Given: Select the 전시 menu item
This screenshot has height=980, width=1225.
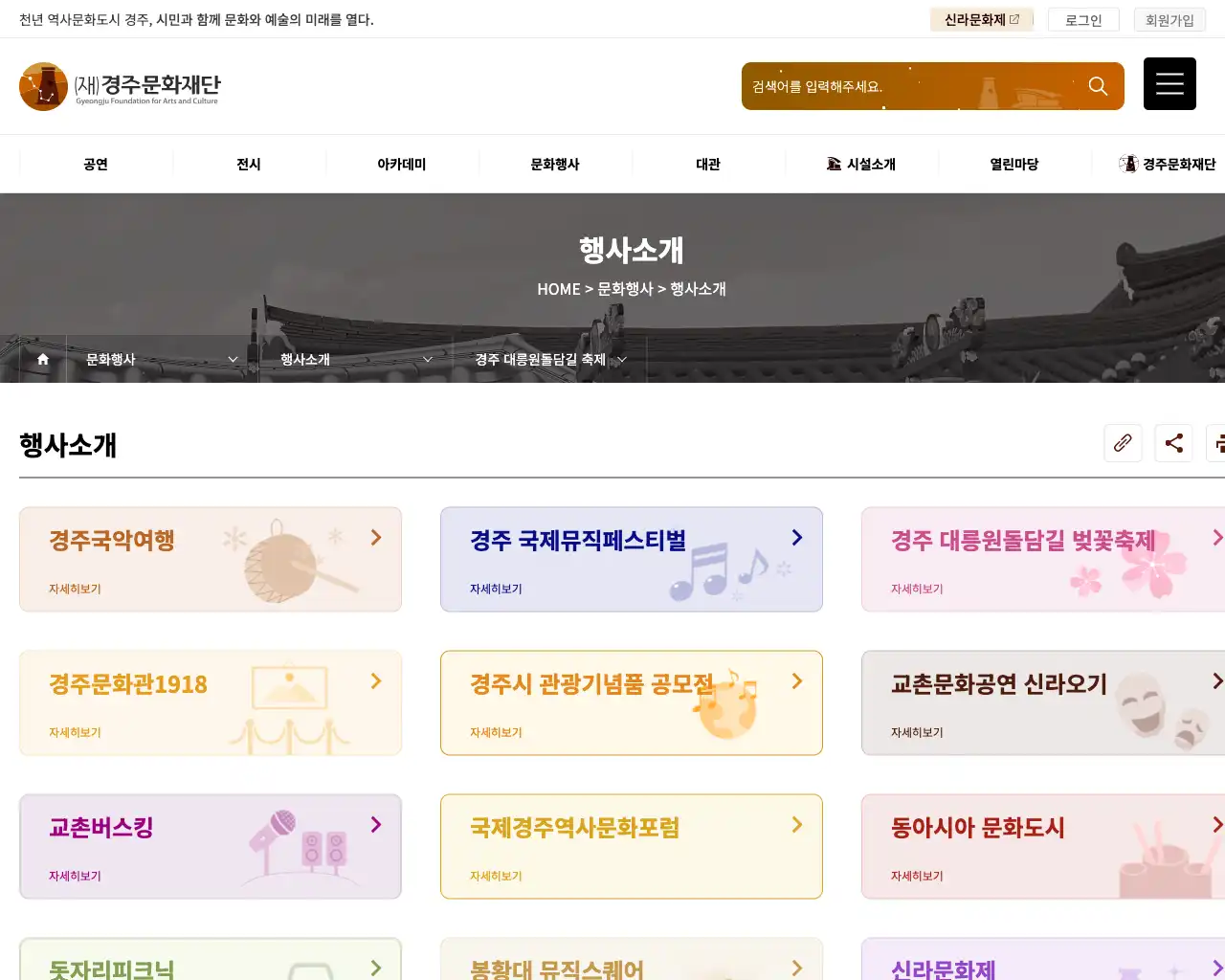Looking at the screenshot, I should coord(248,164).
